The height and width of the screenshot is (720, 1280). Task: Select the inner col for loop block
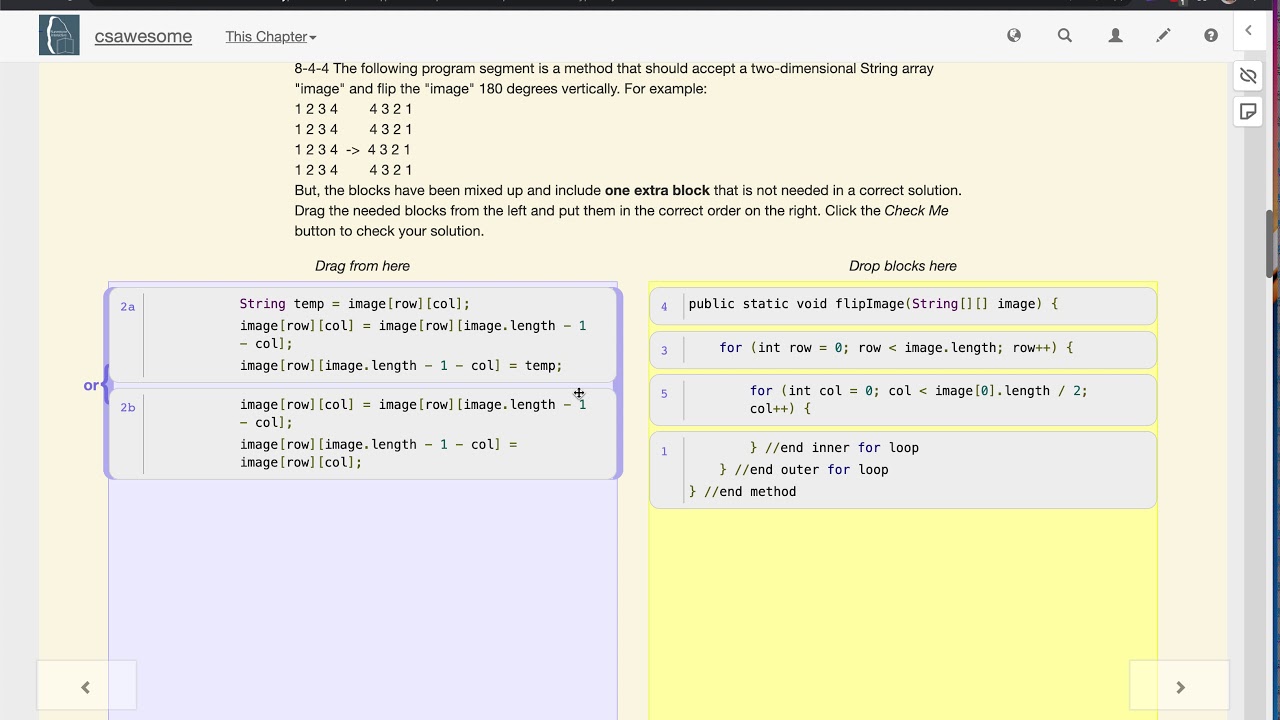coord(903,400)
